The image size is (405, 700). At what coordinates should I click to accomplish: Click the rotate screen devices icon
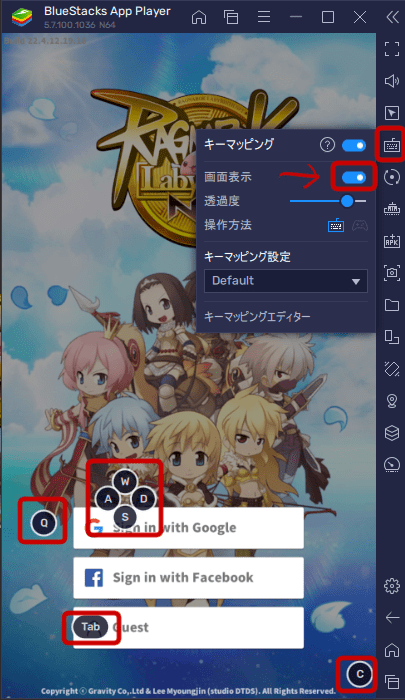[392, 337]
